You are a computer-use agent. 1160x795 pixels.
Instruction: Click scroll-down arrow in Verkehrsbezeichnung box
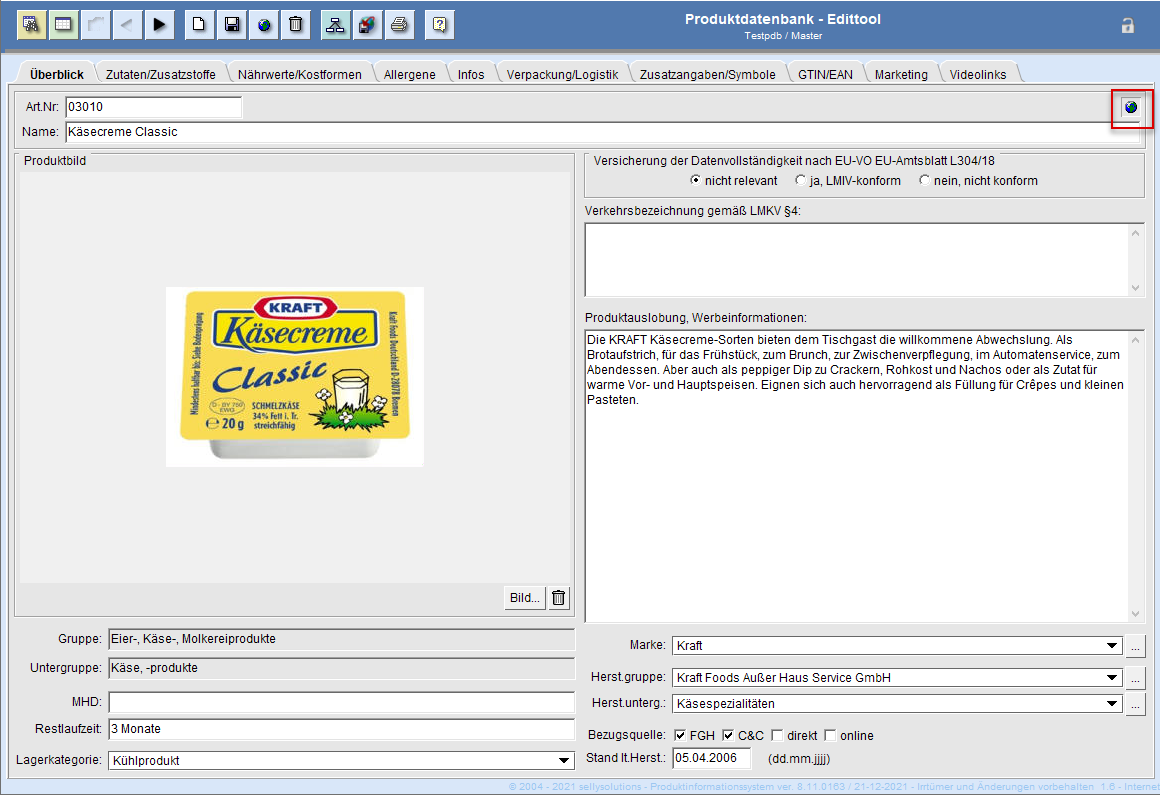coord(1136,288)
